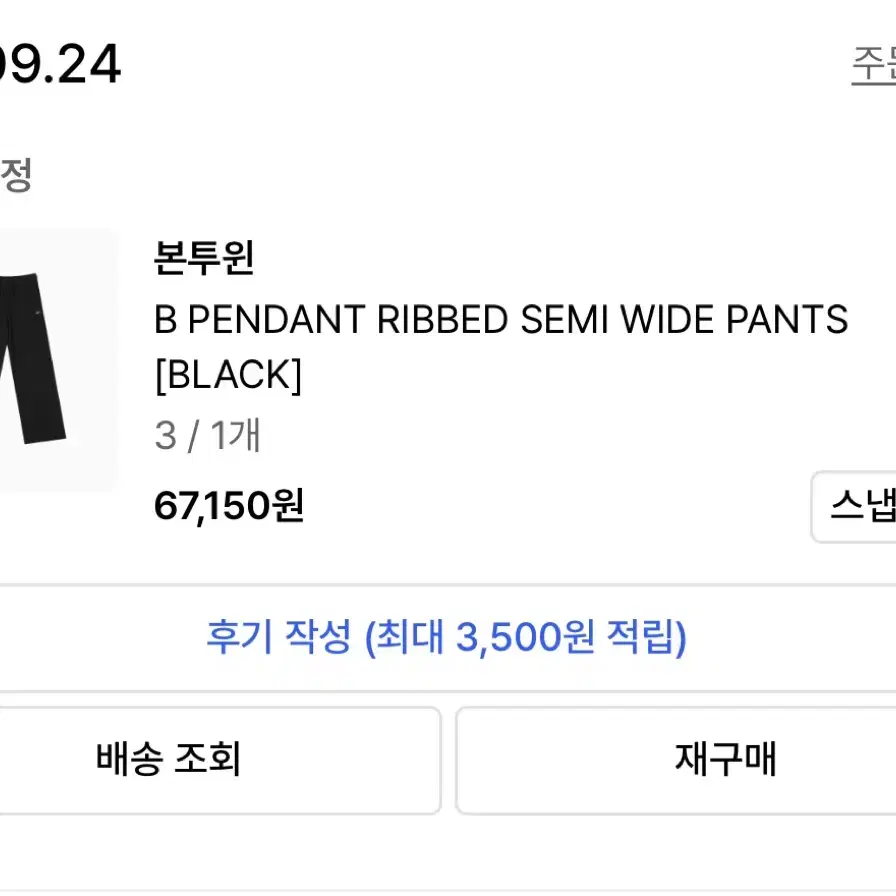
Task: Select the 67,150원 price text
Action: click(x=229, y=506)
